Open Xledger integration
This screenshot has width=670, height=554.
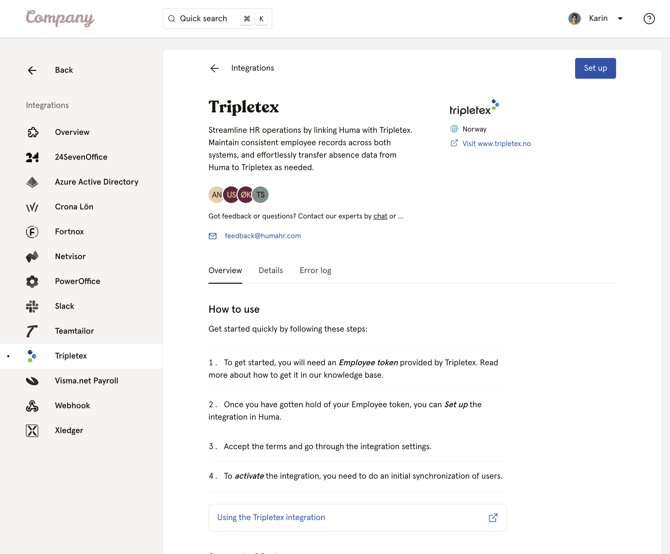pyautogui.click(x=69, y=430)
